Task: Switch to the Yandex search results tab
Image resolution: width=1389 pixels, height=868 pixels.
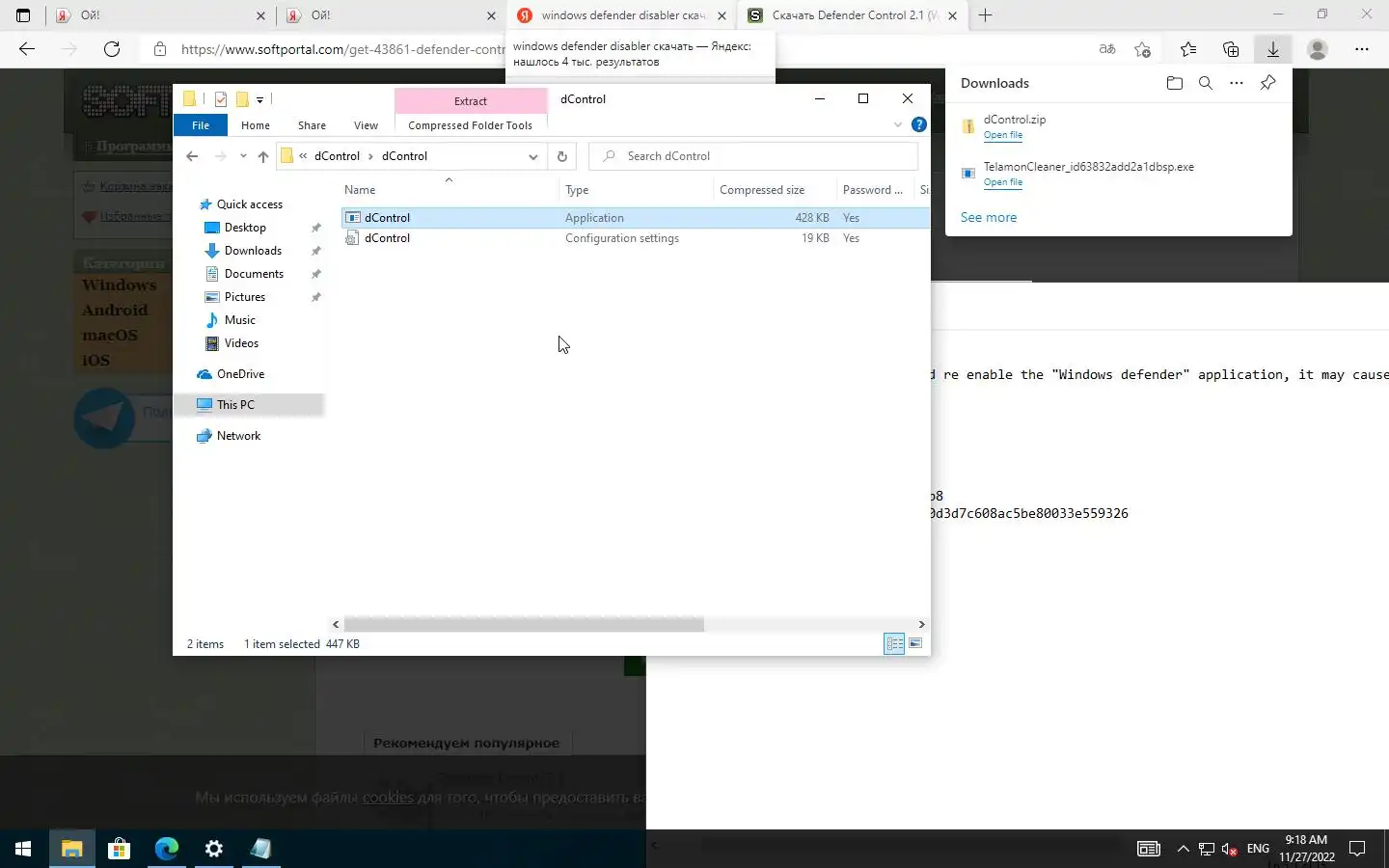Action: (x=622, y=15)
